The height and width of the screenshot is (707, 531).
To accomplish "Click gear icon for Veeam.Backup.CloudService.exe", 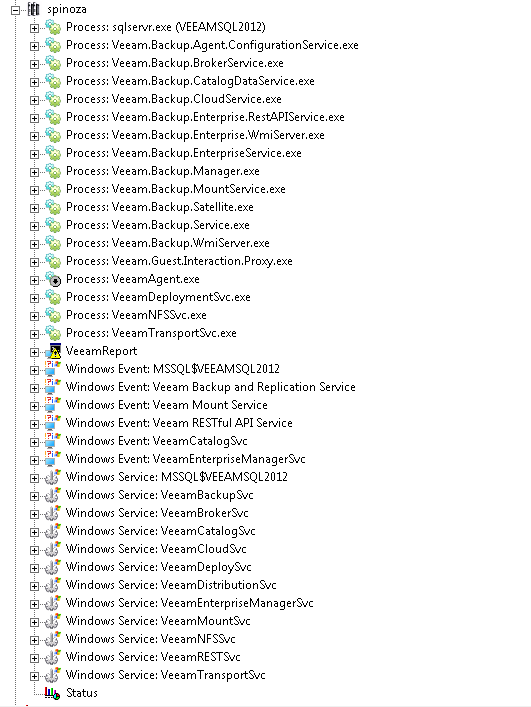I will pos(53,99).
